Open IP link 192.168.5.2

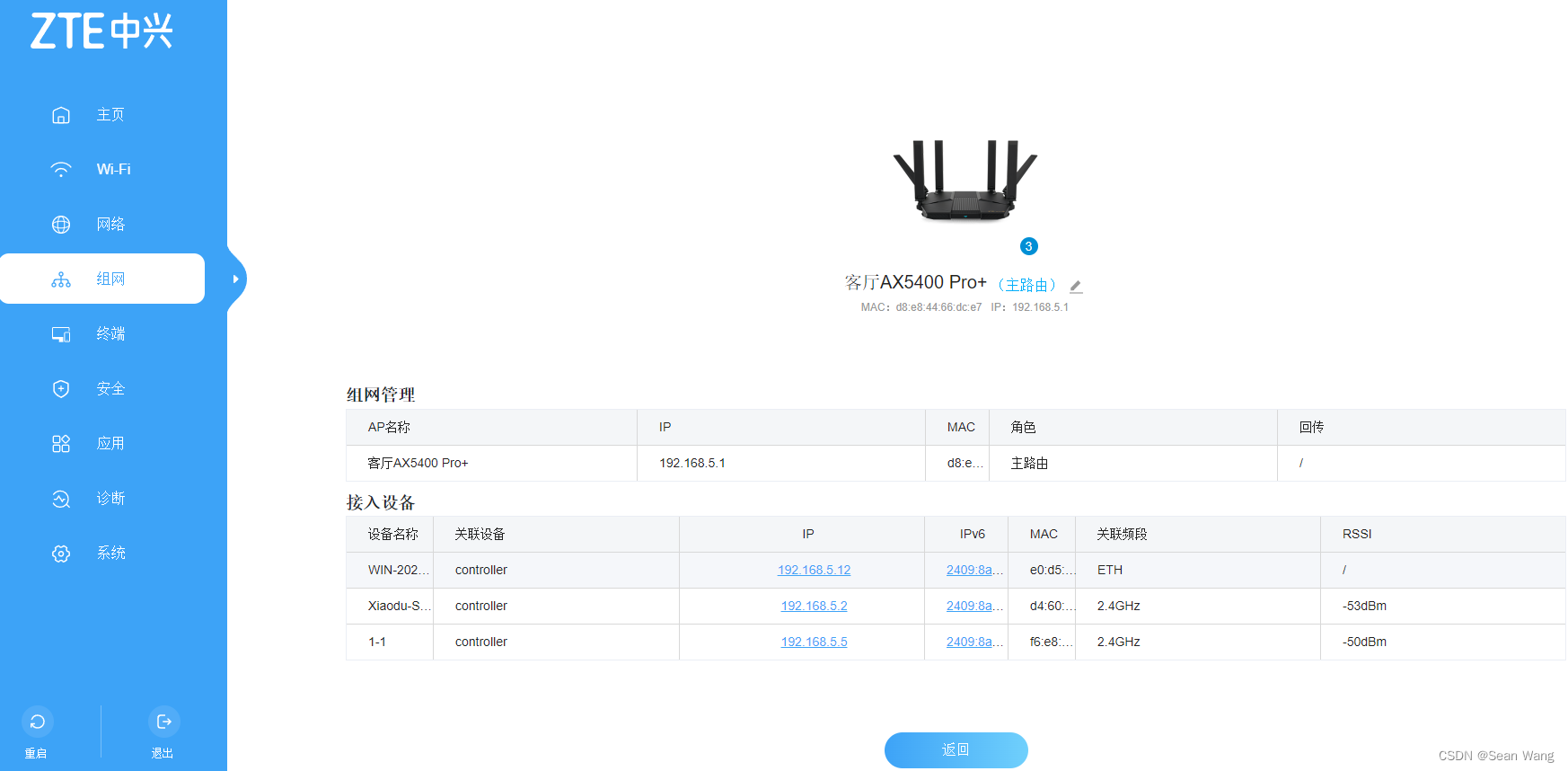click(x=814, y=607)
